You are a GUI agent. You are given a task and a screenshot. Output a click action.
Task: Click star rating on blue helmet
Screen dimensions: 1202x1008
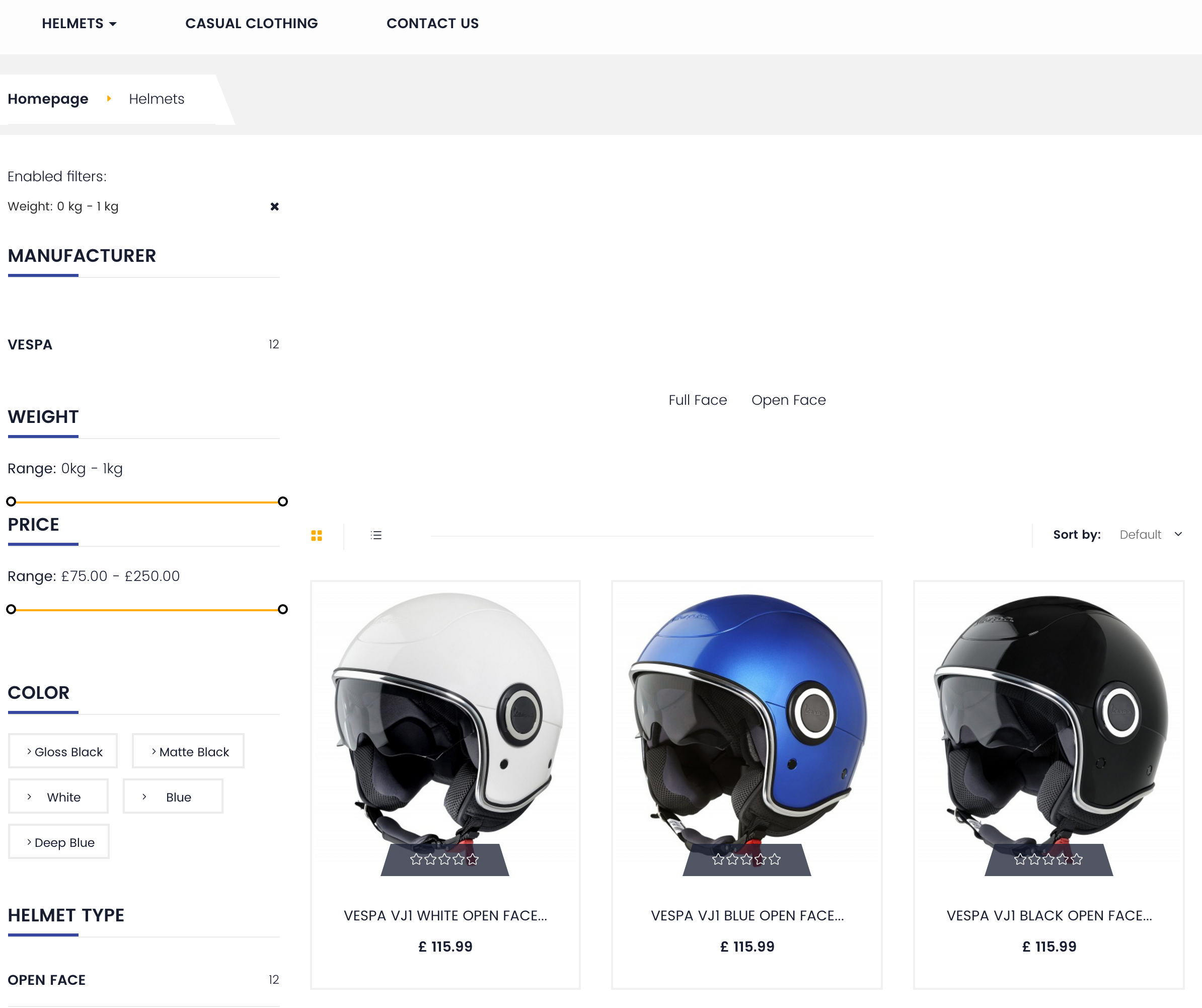[746, 859]
